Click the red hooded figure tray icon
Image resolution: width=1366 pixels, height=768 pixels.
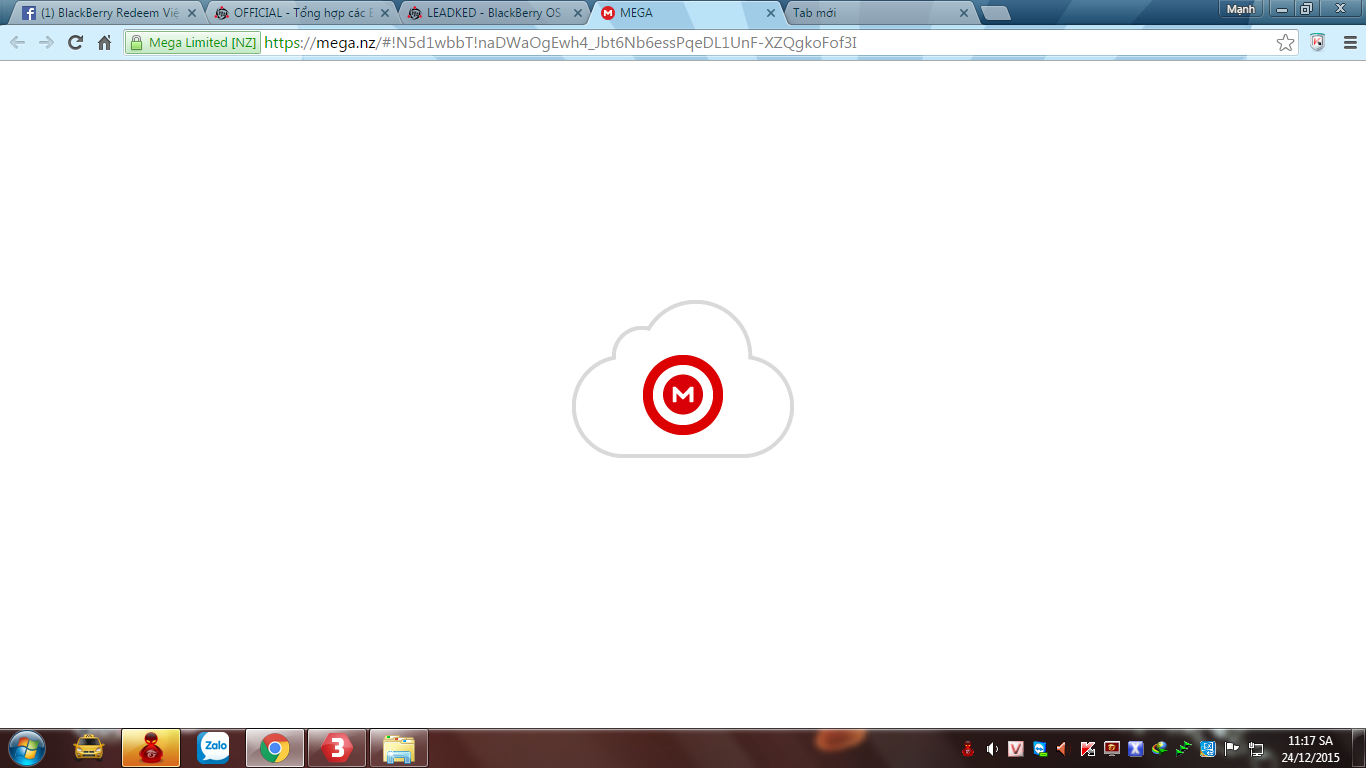coord(968,748)
